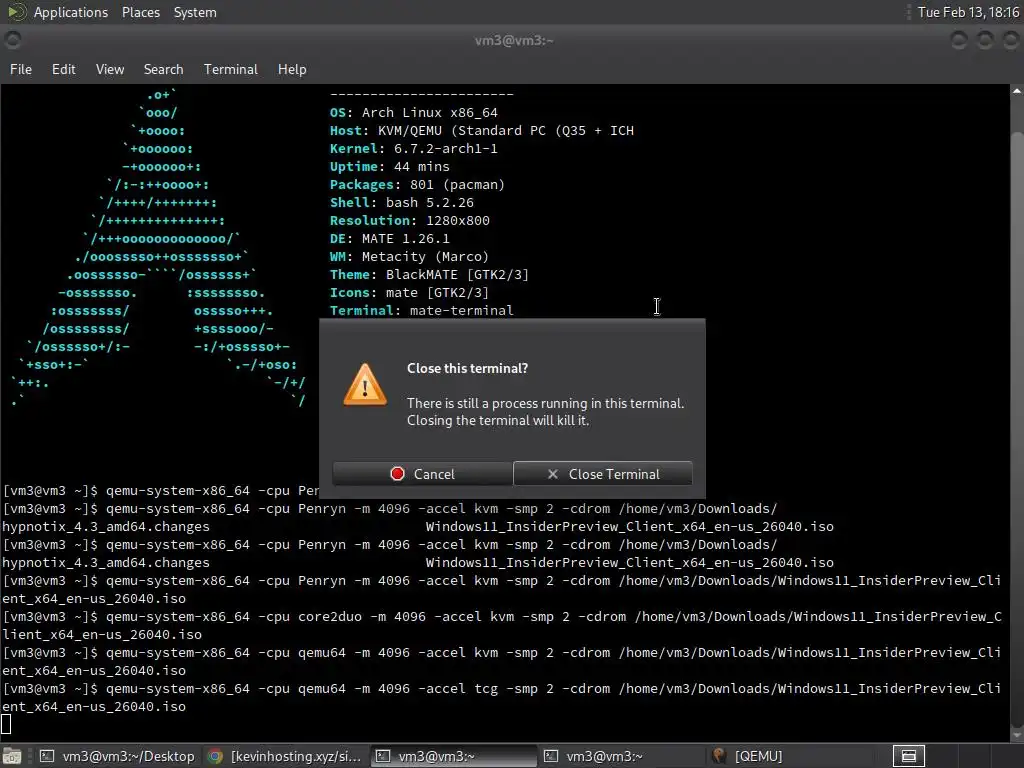Click the 'Shell: bash 5.2.26' line
The height and width of the screenshot is (768, 1024).
click(402, 202)
